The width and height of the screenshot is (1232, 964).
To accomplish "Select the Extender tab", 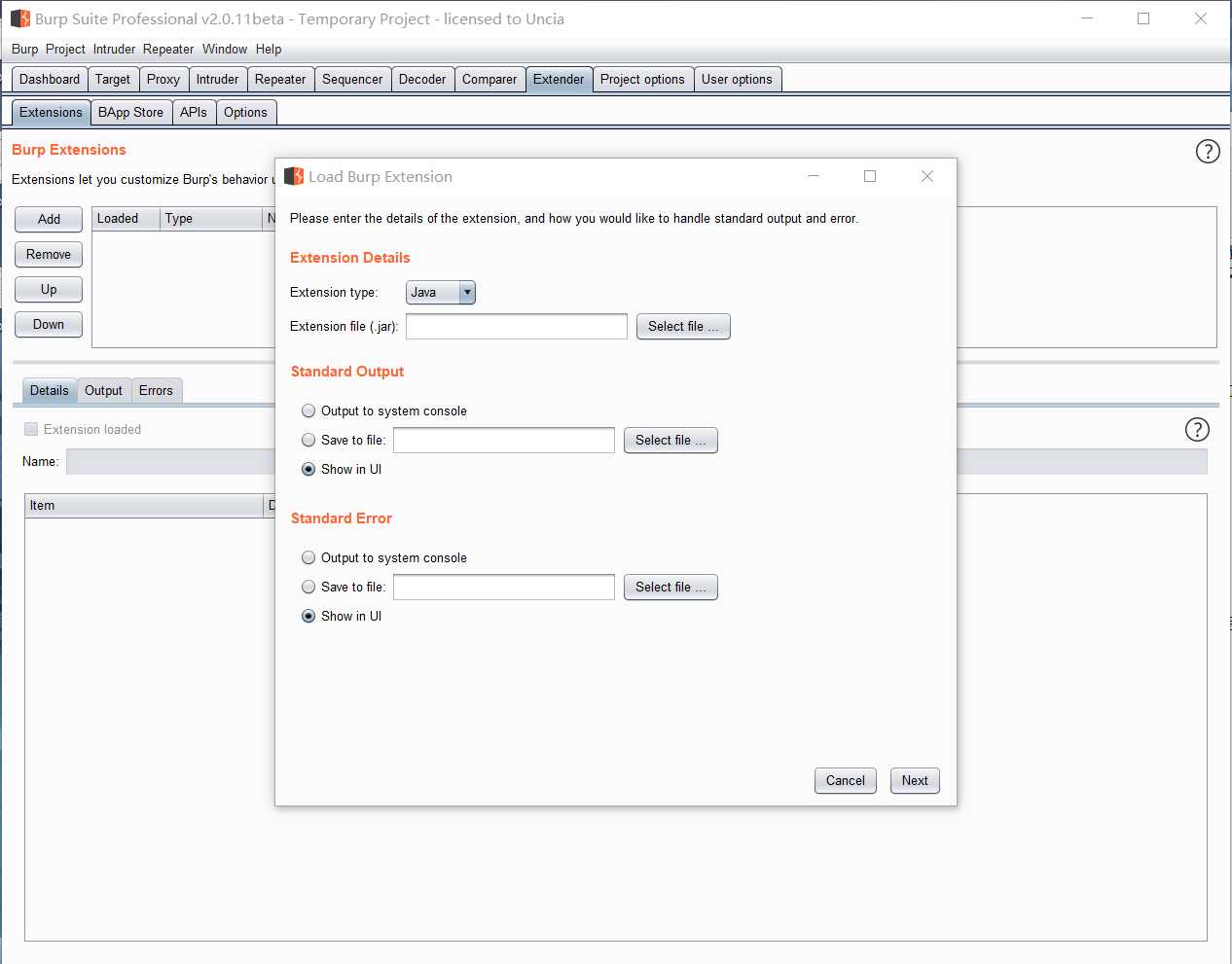I will 559,79.
